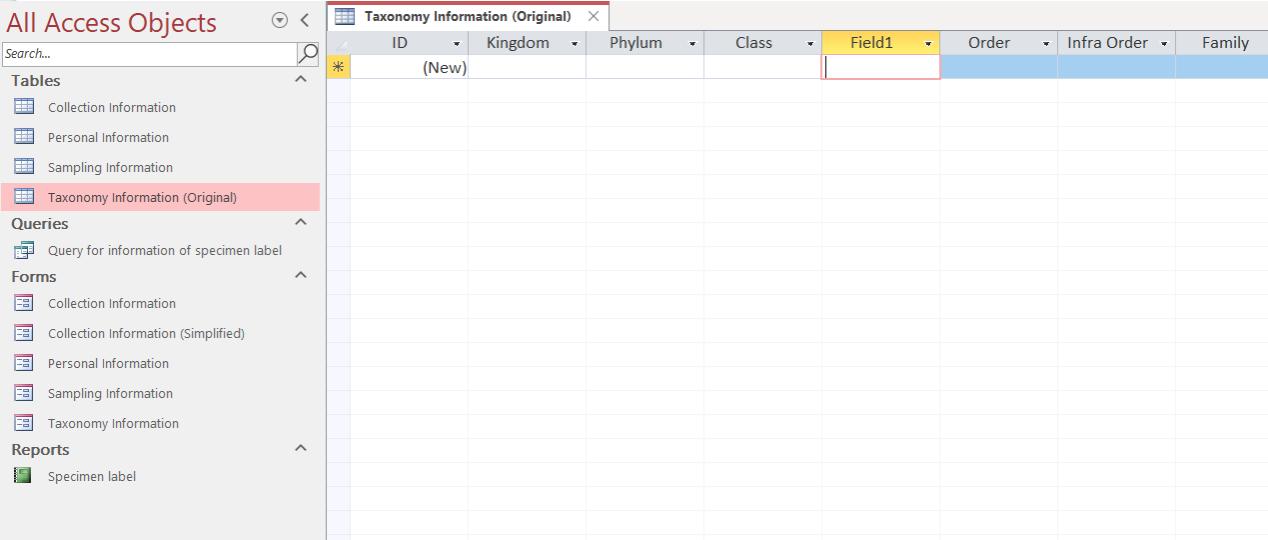Click the navigation pane Search box
Screen dimensions: 1268x540
149,53
